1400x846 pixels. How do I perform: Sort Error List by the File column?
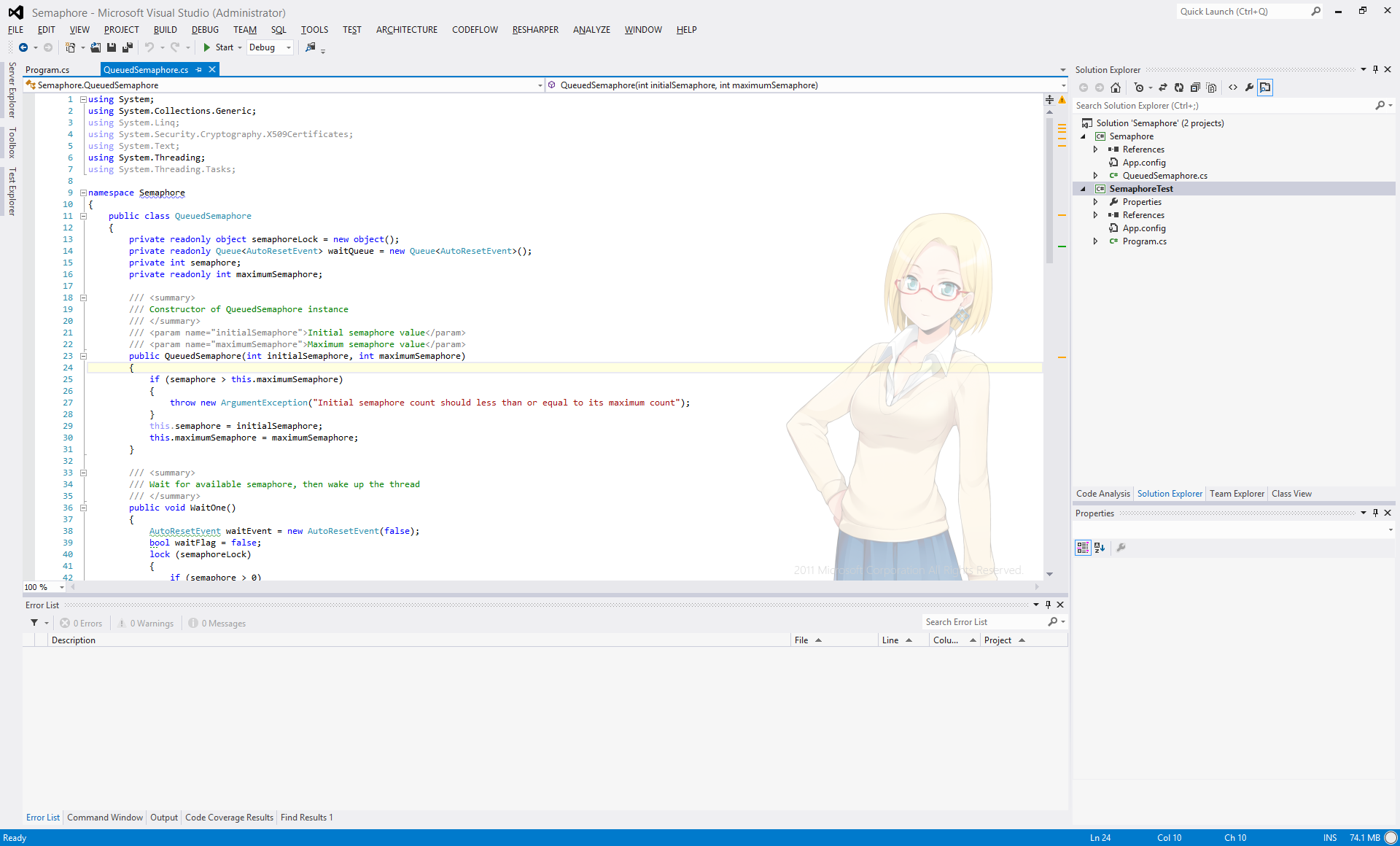[x=835, y=640]
